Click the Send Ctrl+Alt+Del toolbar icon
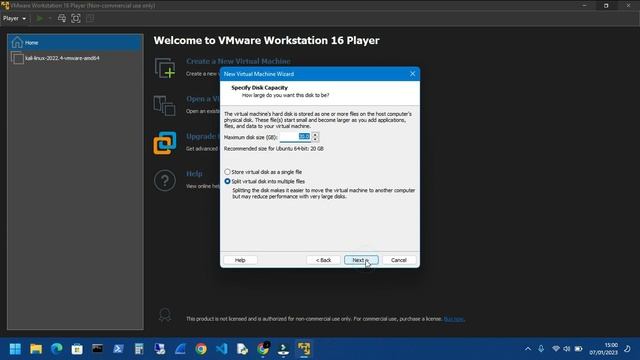640x360 pixels. 62,18
